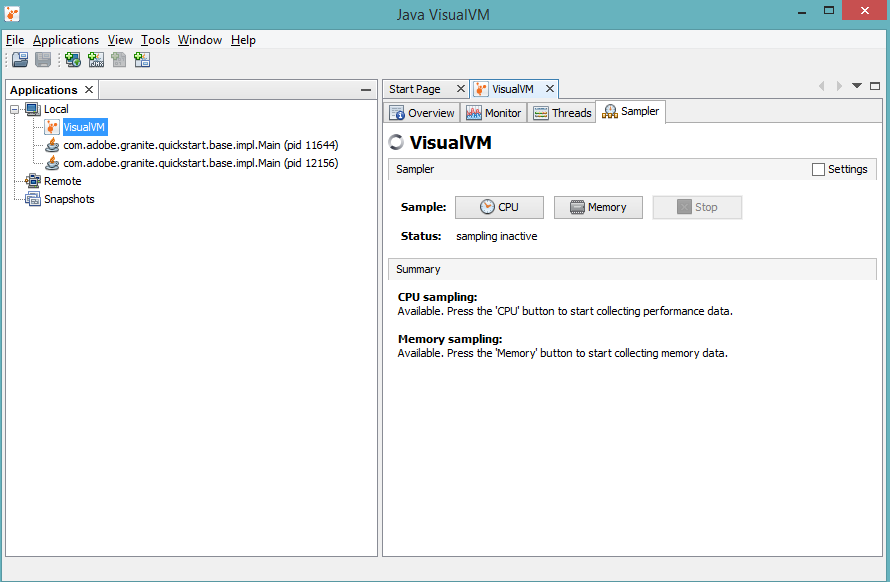Maximize the editor window area
The image size is (890, 582).
point(875,86)
